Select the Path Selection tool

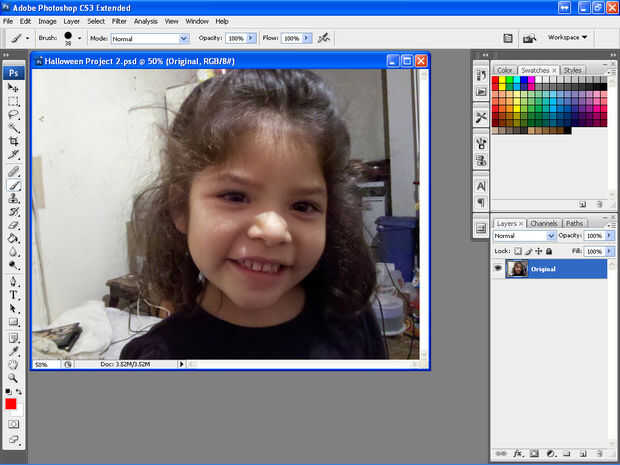click(13, 308)
